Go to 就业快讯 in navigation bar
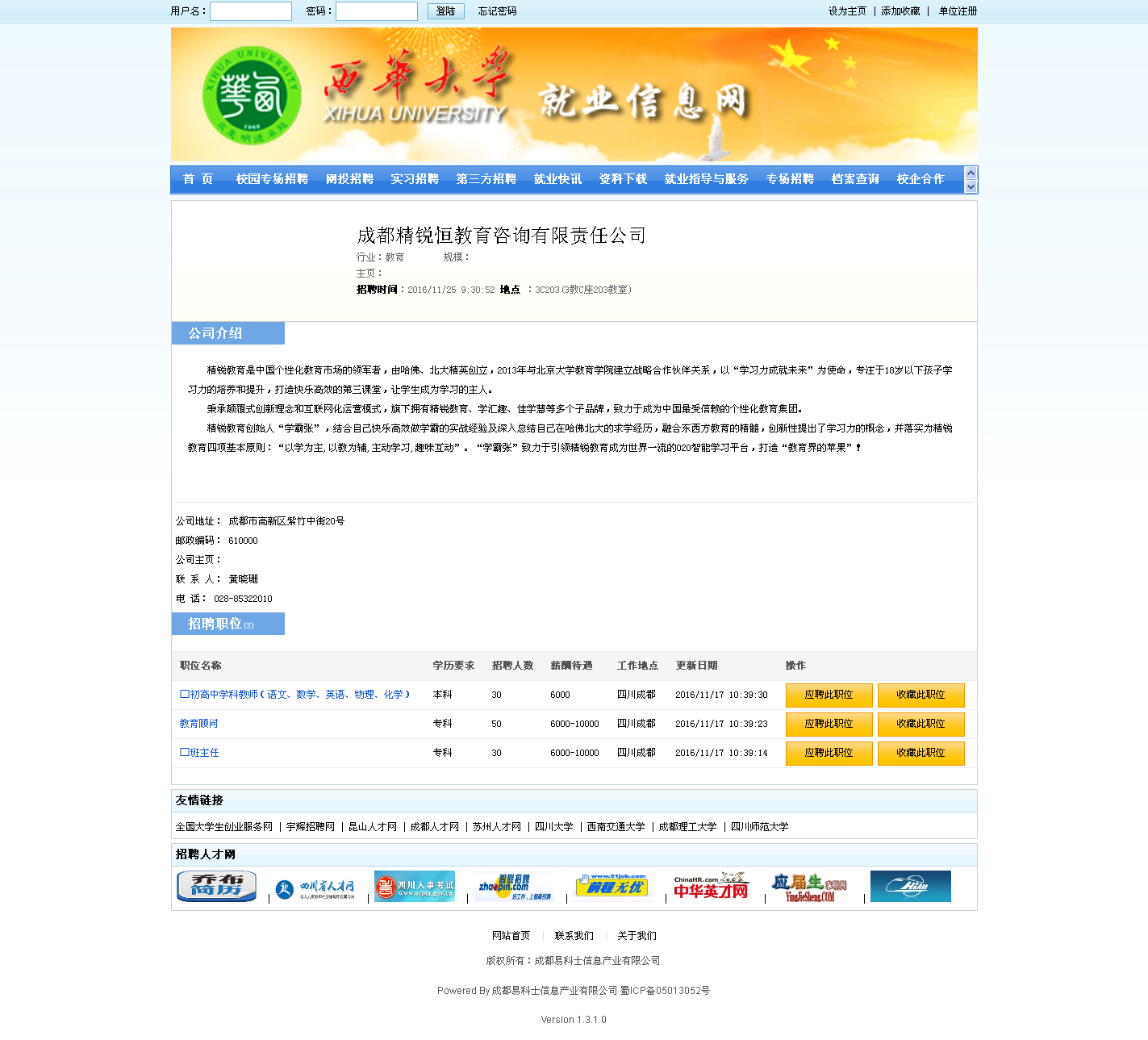Screen dimensions: 1148x1040 tap(557, 179)
